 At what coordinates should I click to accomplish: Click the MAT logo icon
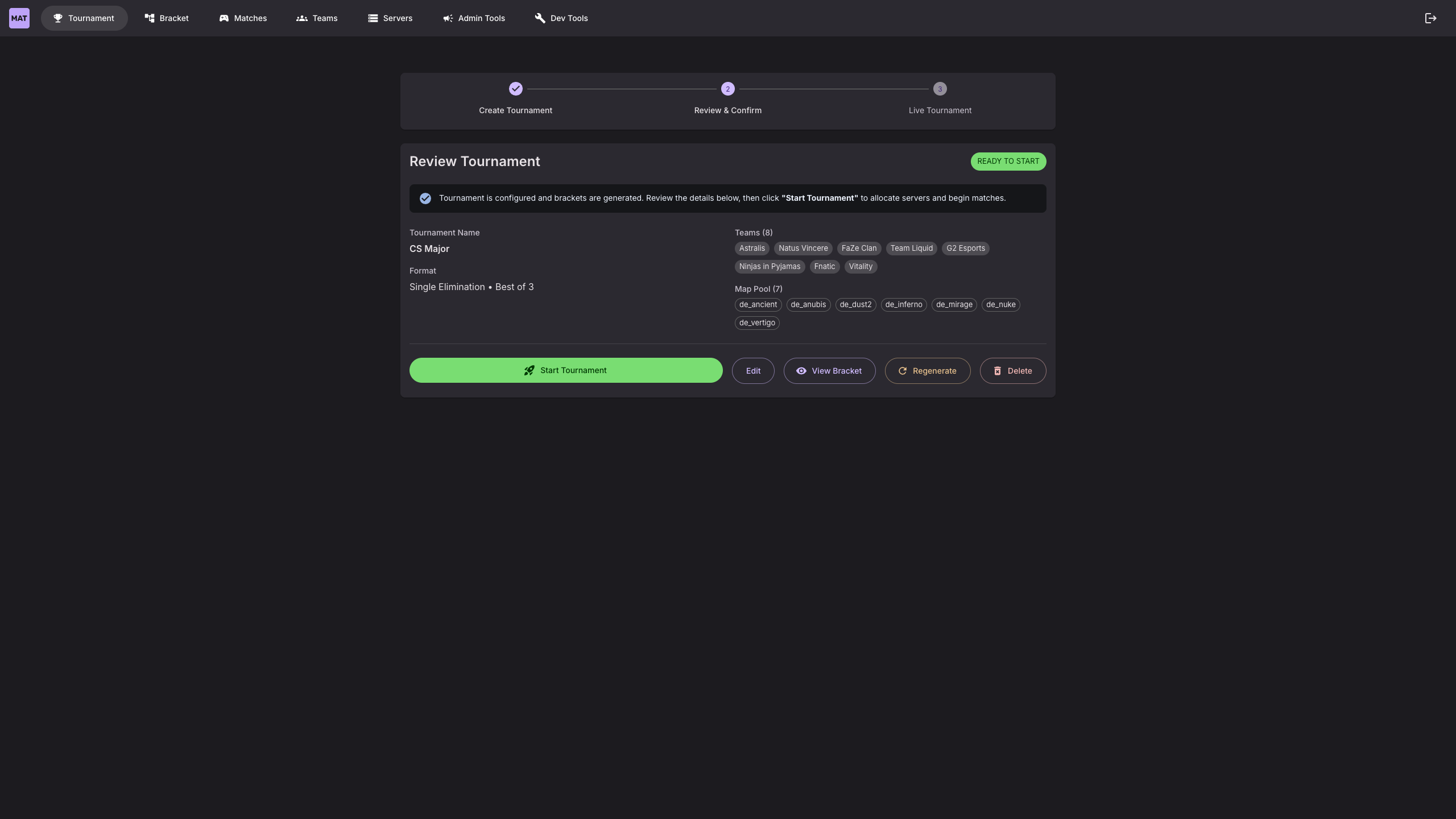[x=19, y=18]
